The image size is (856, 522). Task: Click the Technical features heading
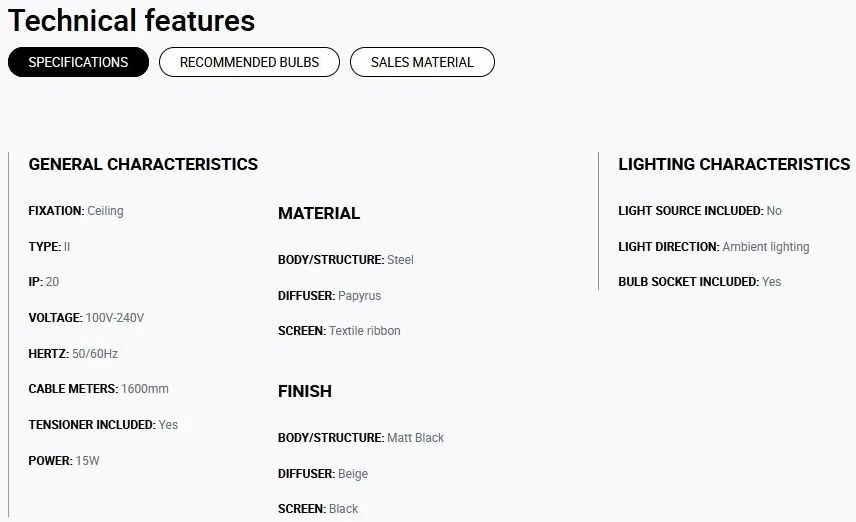[132, 21]
